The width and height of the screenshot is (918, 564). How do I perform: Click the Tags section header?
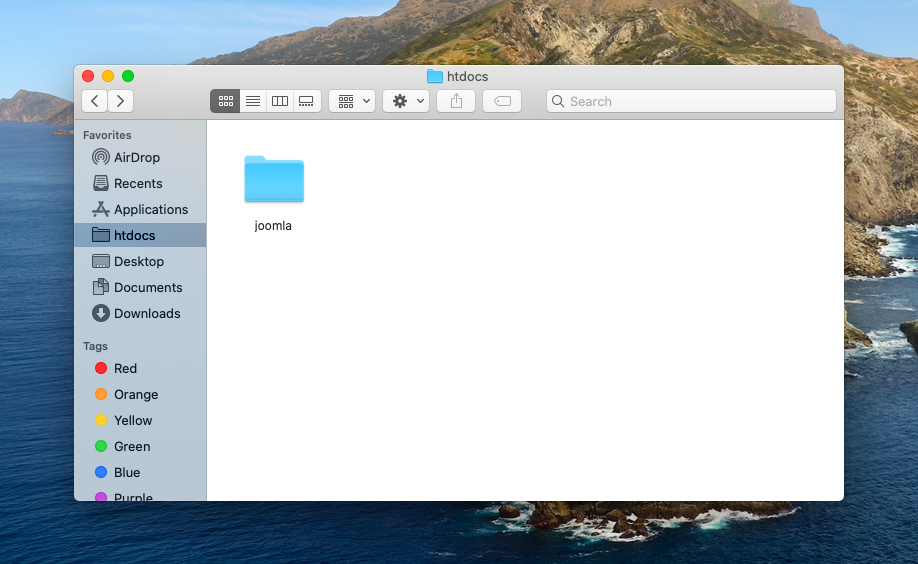click(x=95, y=346)
